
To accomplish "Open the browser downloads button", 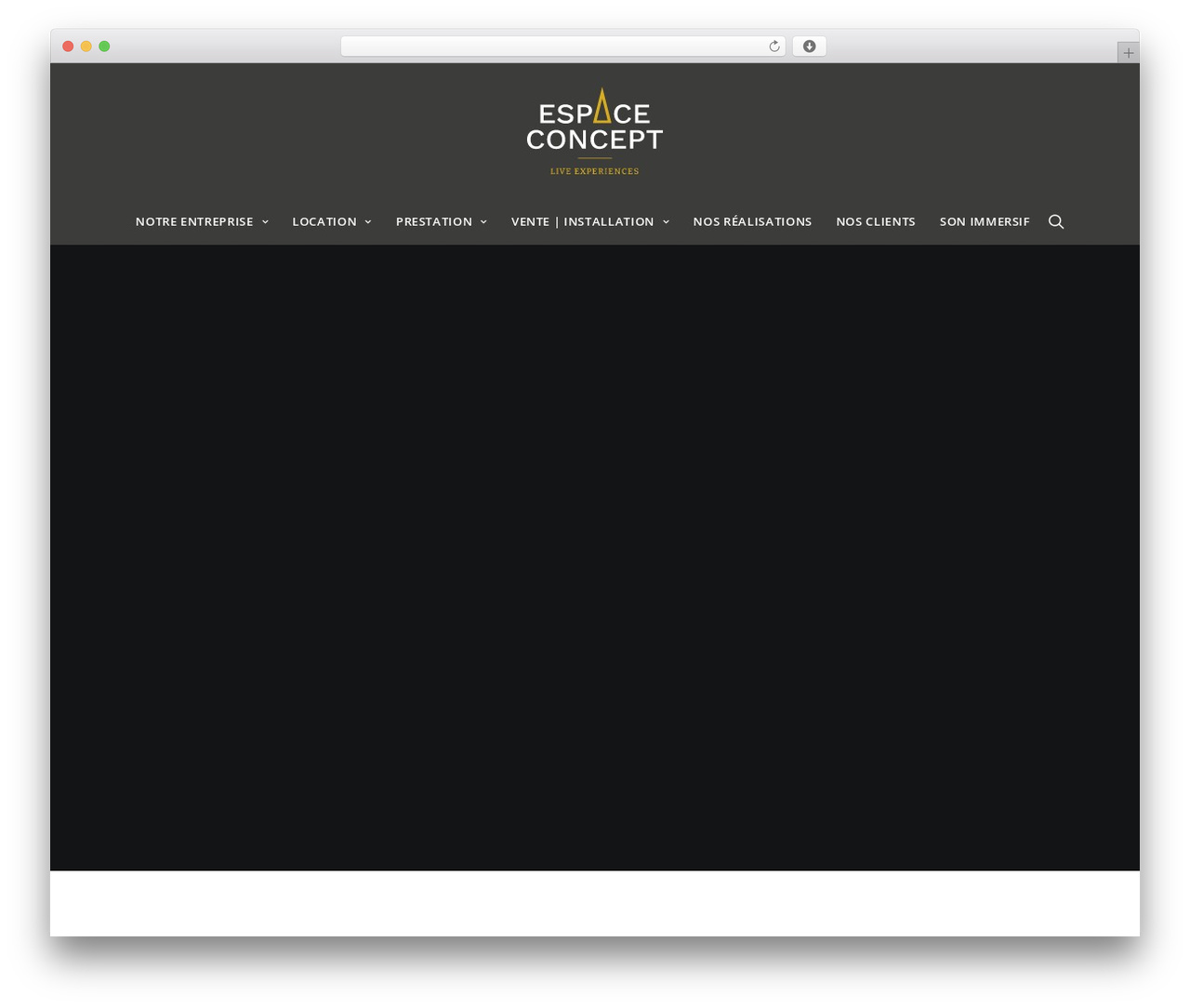I will [x=809, y=46].
